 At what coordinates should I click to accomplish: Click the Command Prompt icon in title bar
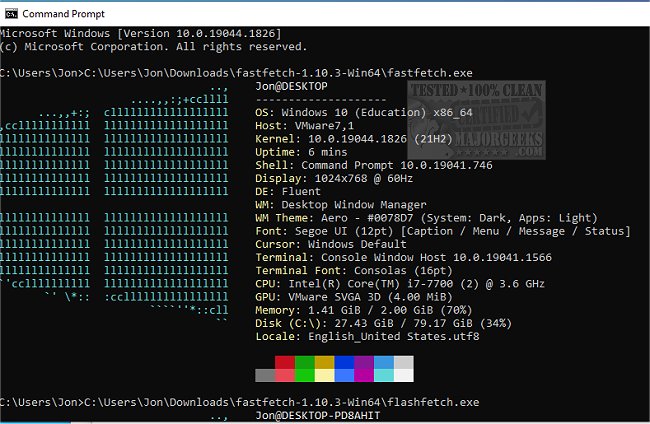[10, 14]
